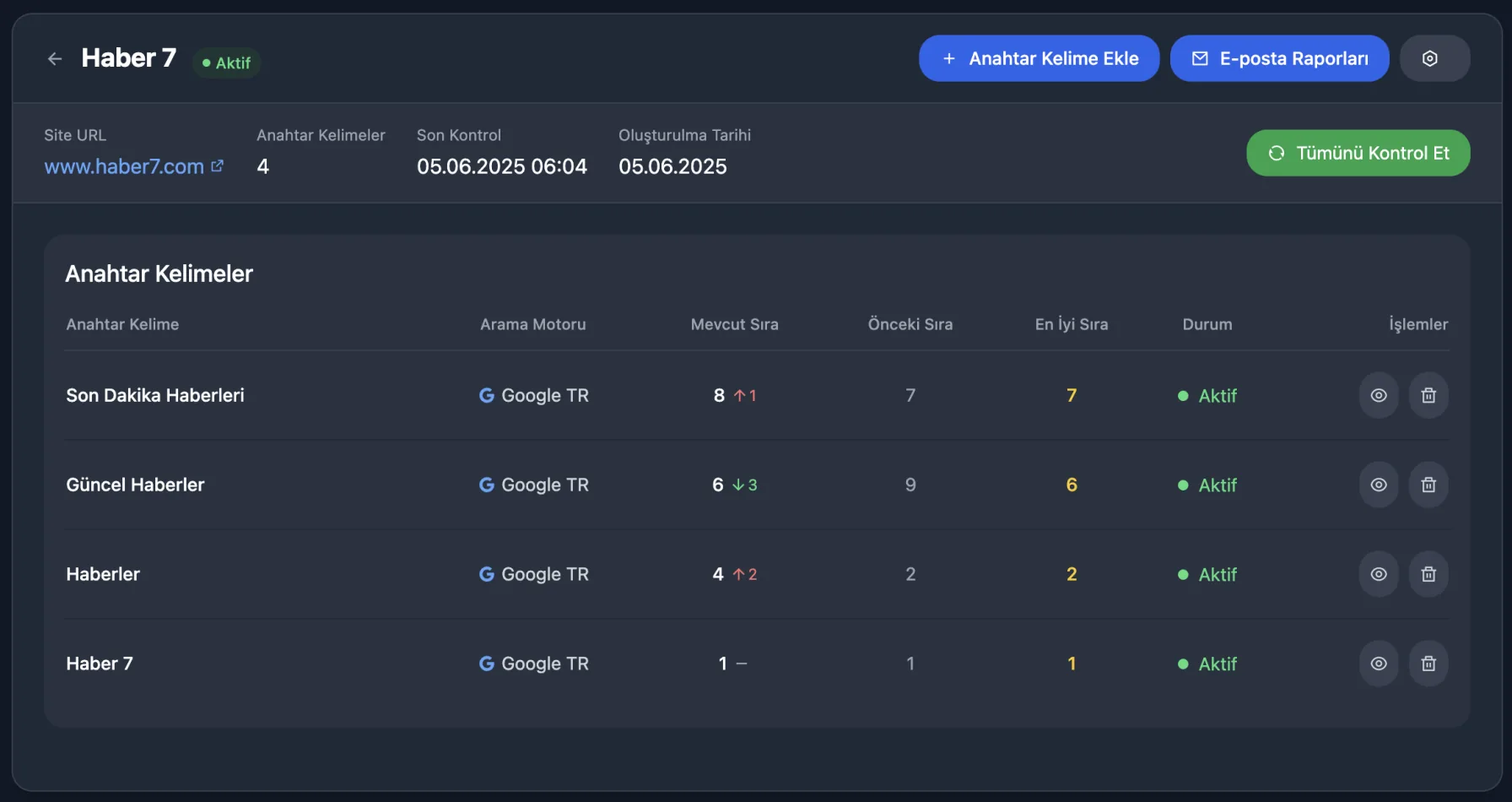Click current rank 8 for Son Dakika Haberleri

719,395
